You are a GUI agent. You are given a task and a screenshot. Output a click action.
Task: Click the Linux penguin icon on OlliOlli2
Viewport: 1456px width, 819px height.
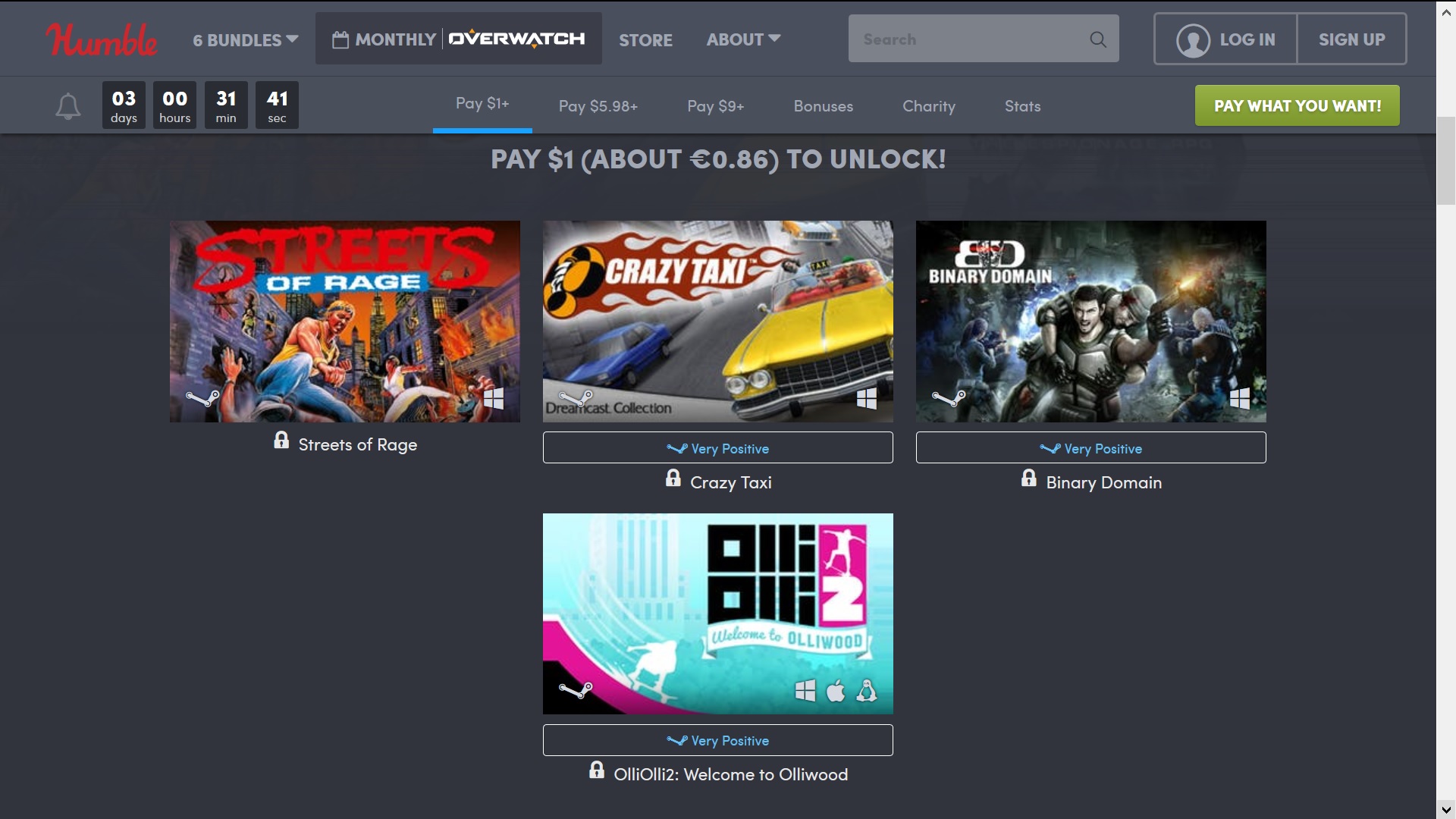[867, 691]
